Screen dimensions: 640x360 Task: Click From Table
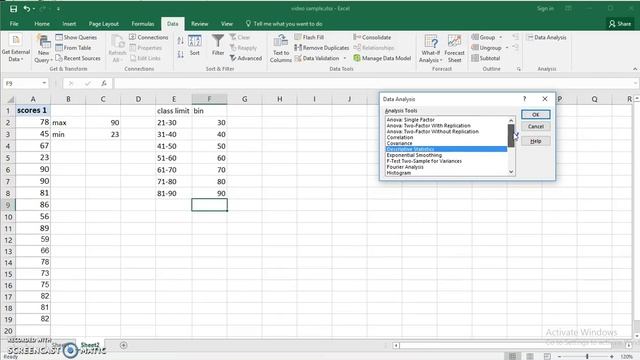(x=73, y=48)
